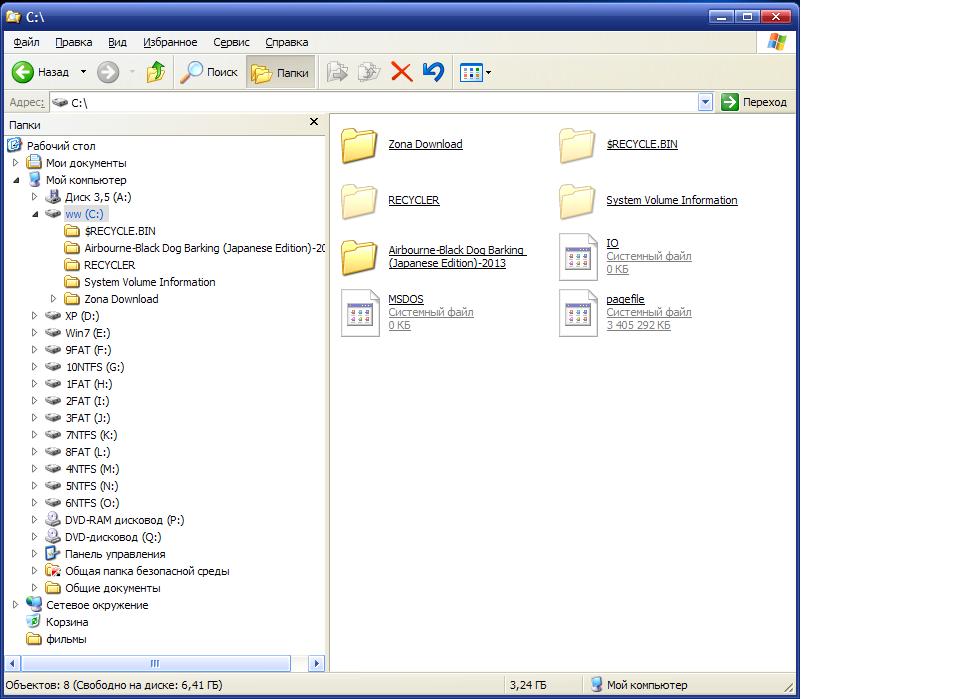Viewport: 960px width, 699px height.
Task: Click the Copy To folder toolbar icon
Action: point(369,72)
